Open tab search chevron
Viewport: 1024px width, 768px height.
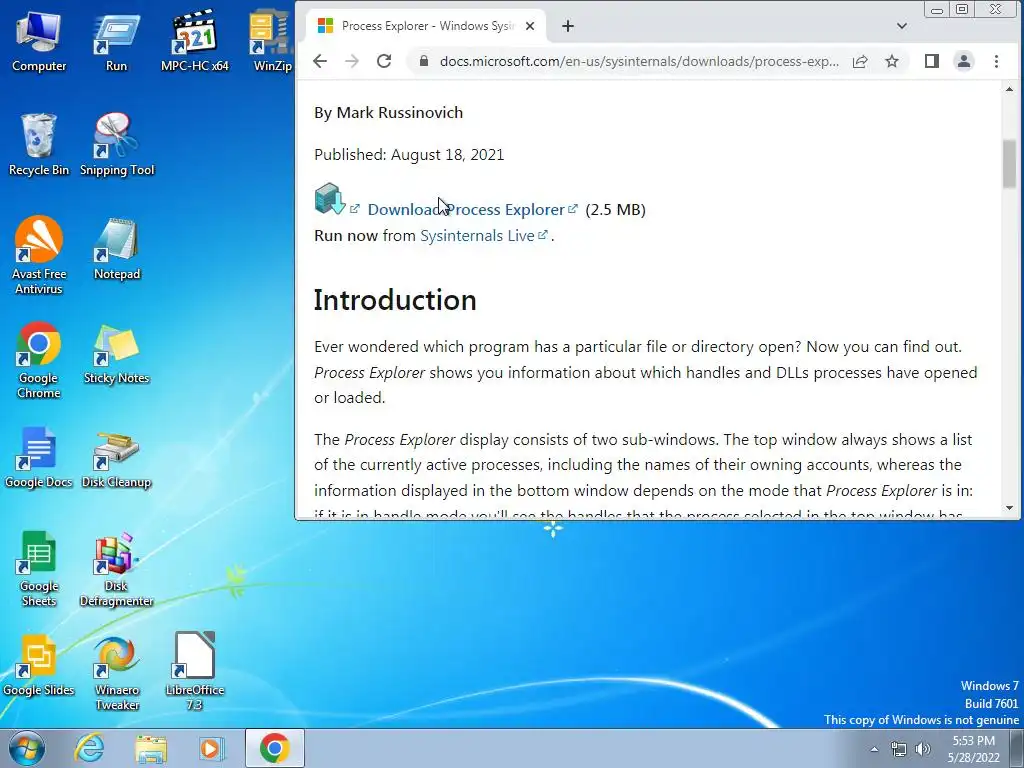(902, 26)
